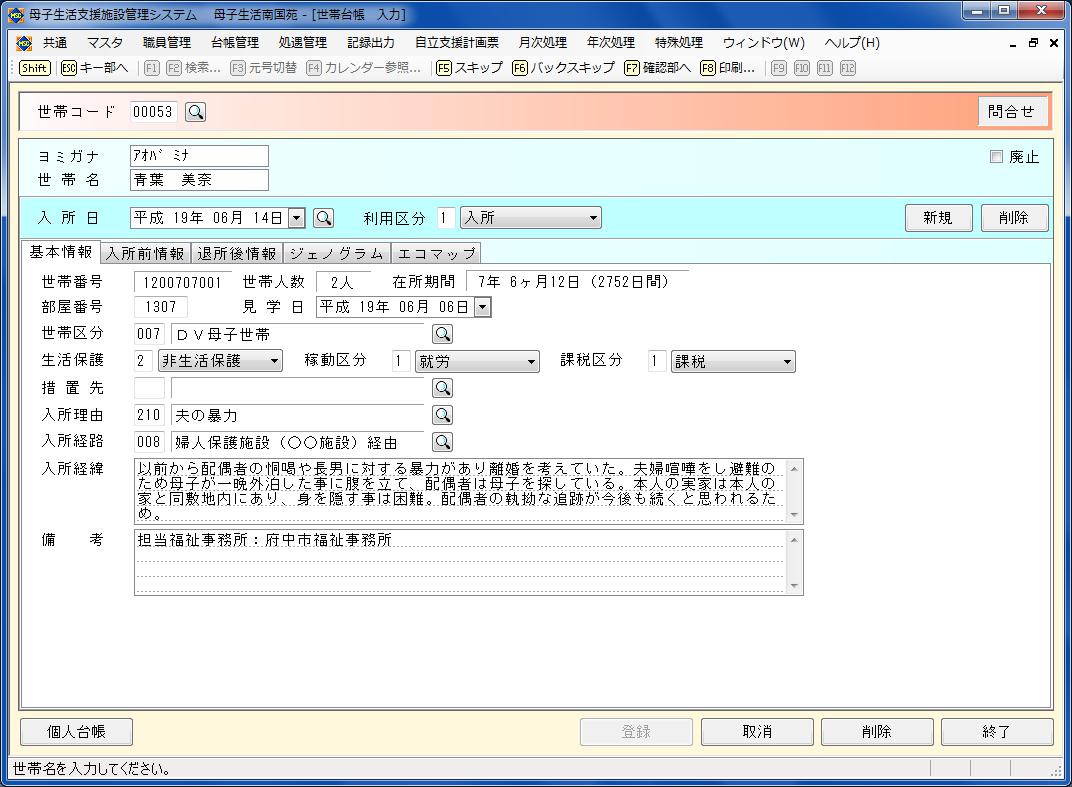Switch to the ジェノグラム tab

(x=336, y=254)
